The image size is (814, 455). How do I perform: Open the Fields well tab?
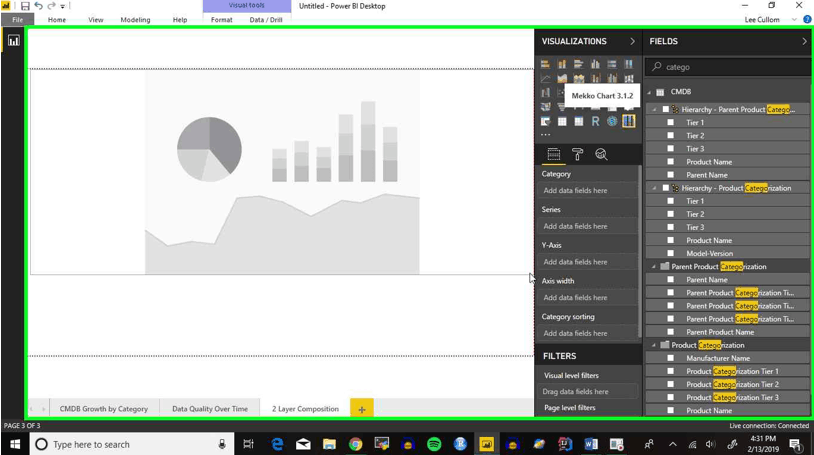pos(553,154)
